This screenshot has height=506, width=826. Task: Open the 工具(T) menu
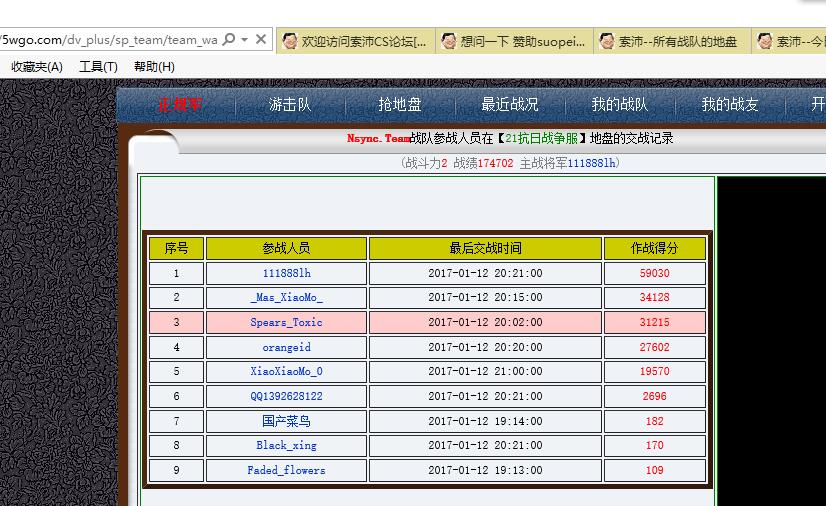tap(98, 67)
